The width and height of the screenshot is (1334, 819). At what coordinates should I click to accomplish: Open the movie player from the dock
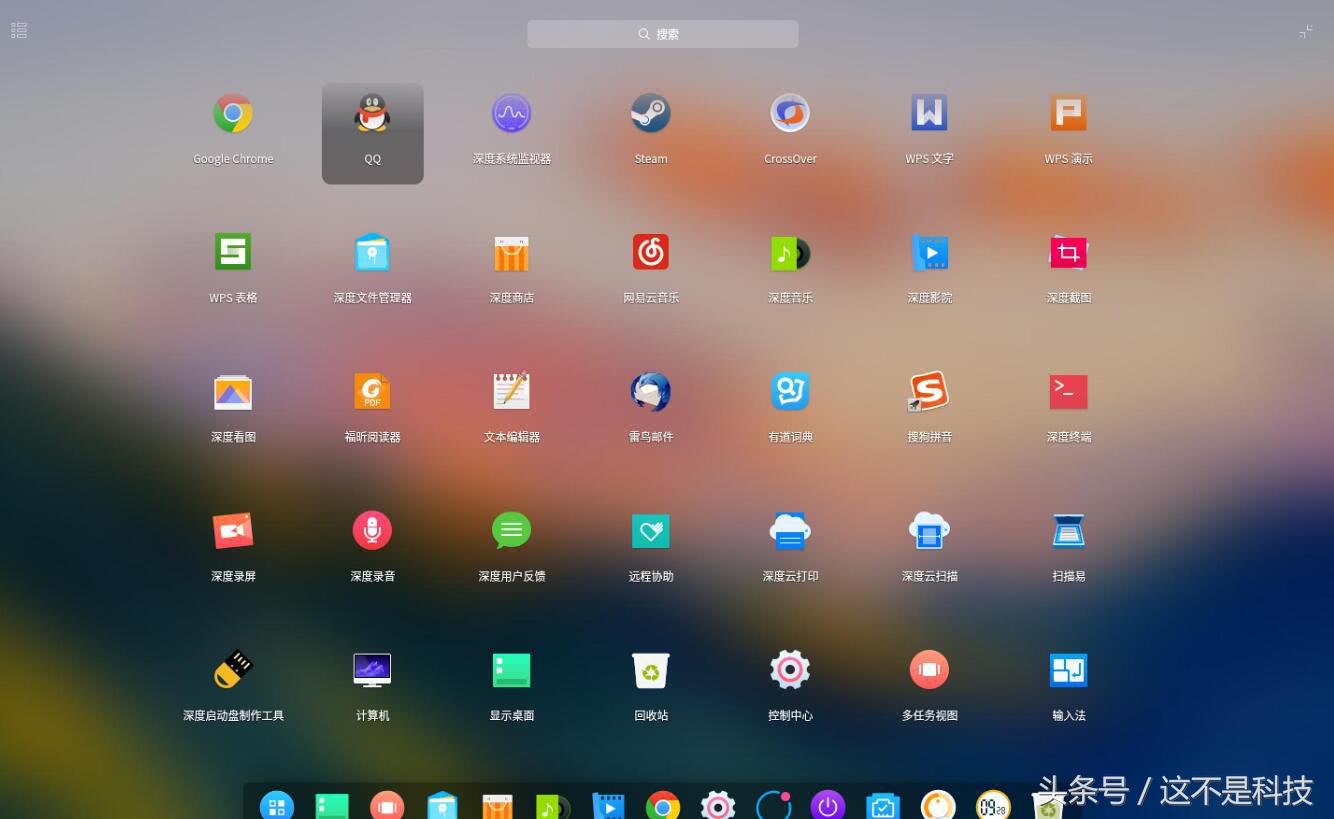pos(608,806)
